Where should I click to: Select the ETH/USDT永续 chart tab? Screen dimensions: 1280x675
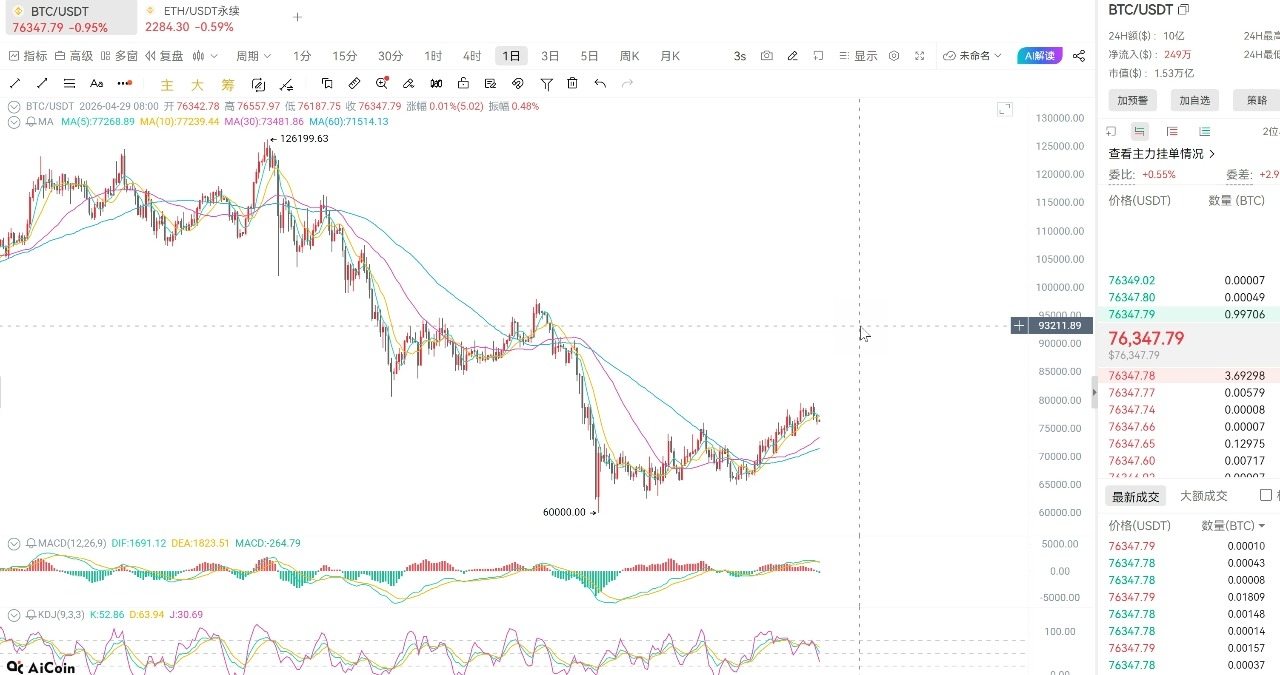[192, 18]
